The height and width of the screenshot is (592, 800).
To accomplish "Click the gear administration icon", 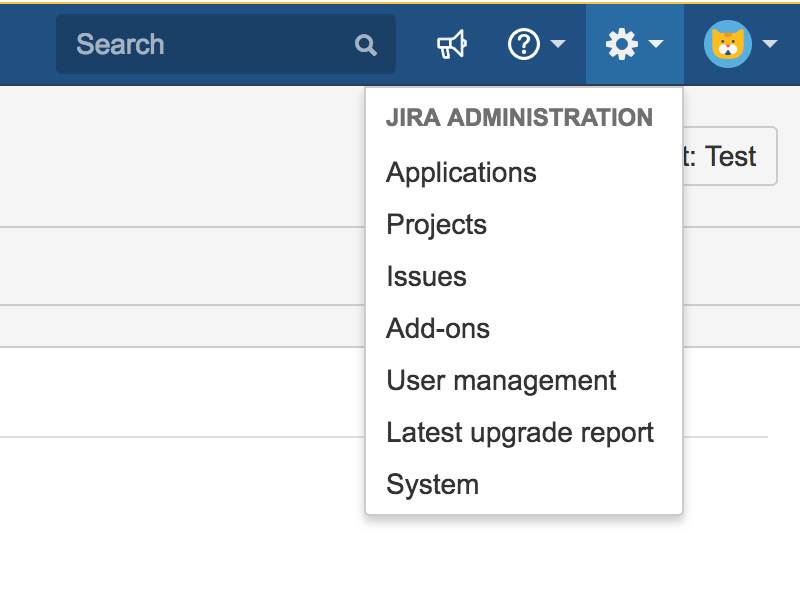I will pyautogui.click(x=622, y=44).
